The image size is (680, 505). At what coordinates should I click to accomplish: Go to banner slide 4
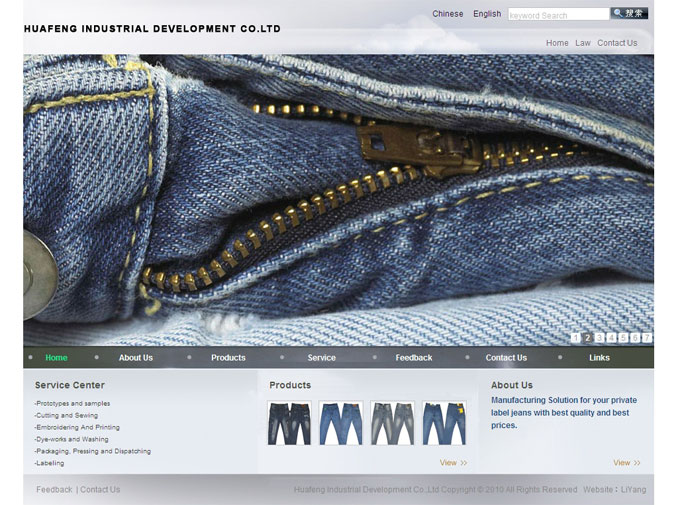[611, 338]
